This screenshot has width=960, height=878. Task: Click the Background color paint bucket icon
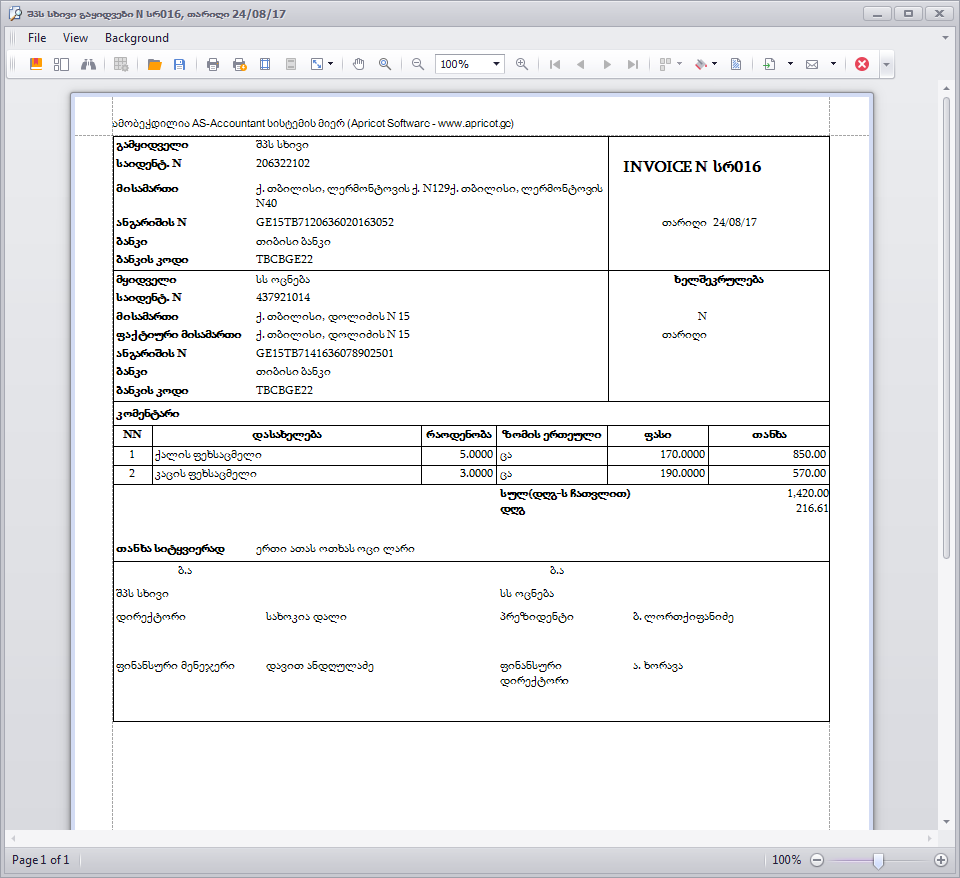701,64
